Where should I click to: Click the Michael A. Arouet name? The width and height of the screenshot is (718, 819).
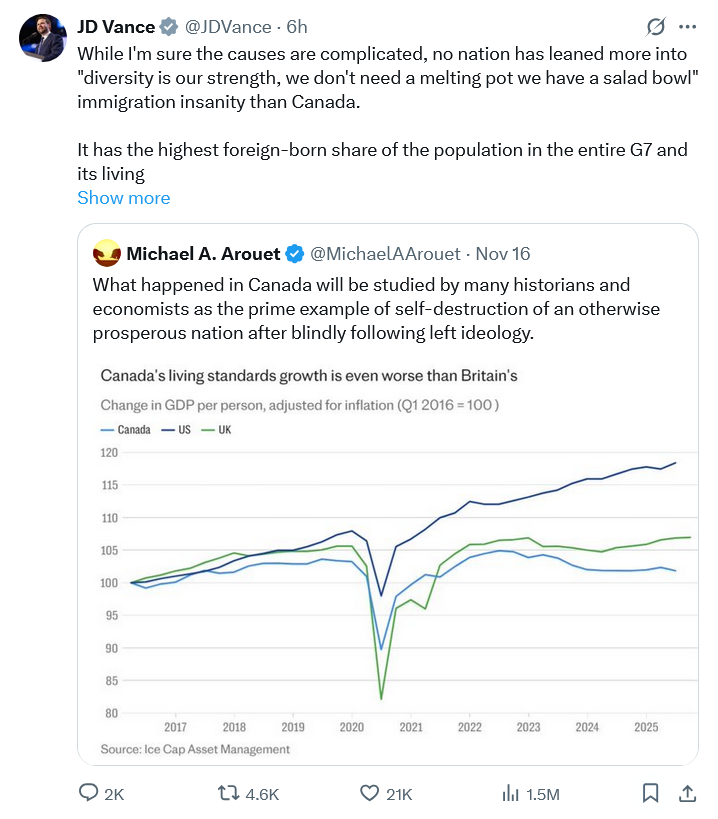(203, 254)
